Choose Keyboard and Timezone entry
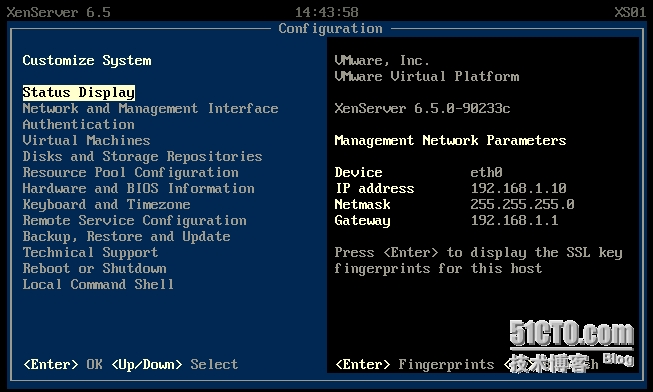Screen dimensions: 653x392 click(107, 205)
